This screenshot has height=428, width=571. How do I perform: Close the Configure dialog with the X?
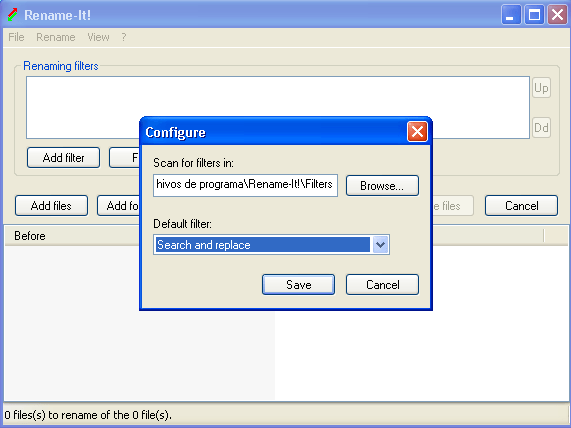click(417, 131)
